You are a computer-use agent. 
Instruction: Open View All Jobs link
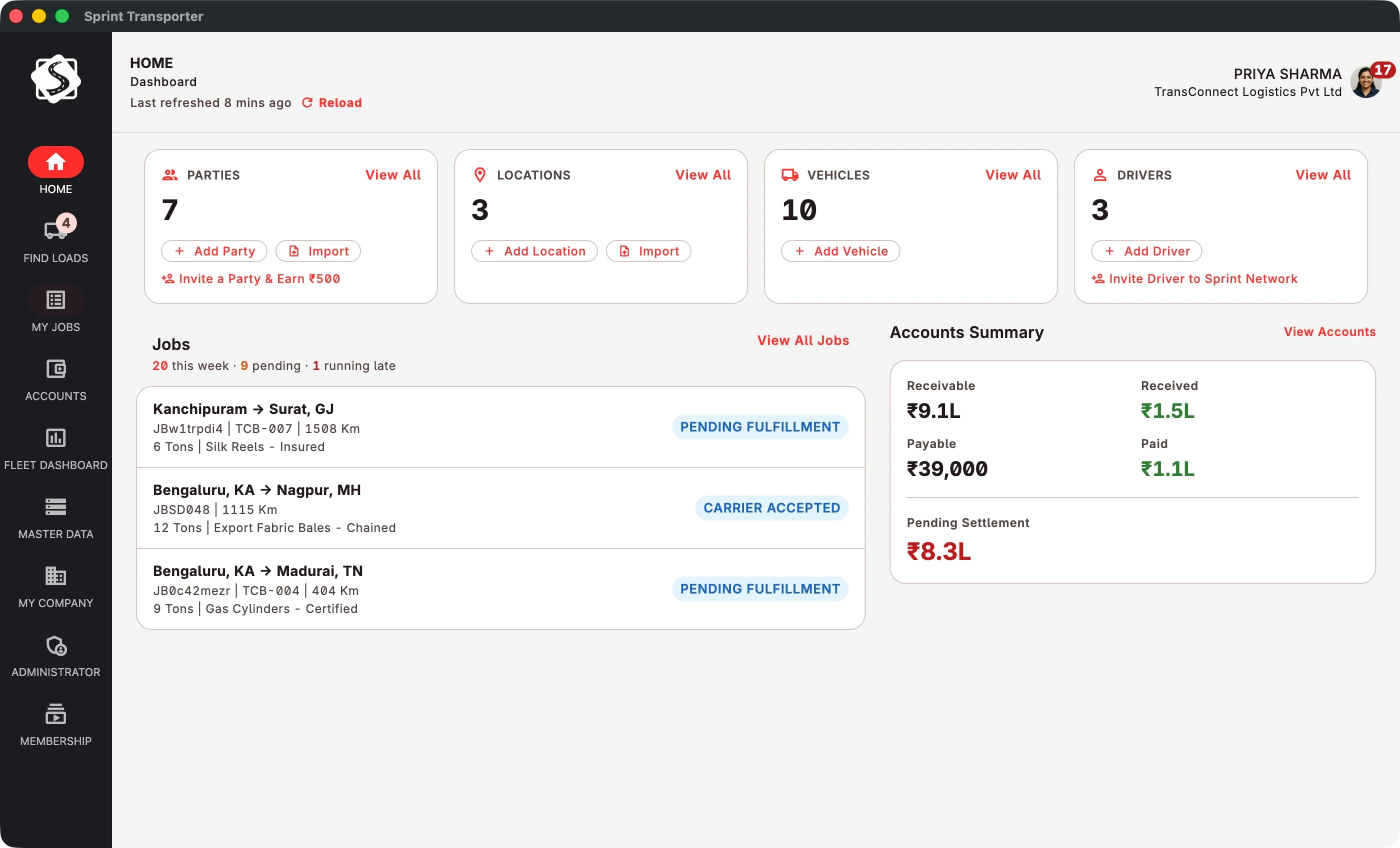803,340
